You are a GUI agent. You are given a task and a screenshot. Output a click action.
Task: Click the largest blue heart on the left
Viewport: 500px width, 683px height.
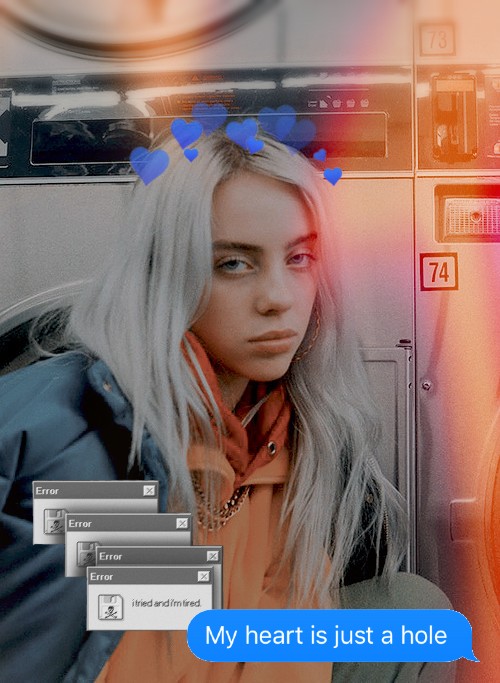[149, 165]
